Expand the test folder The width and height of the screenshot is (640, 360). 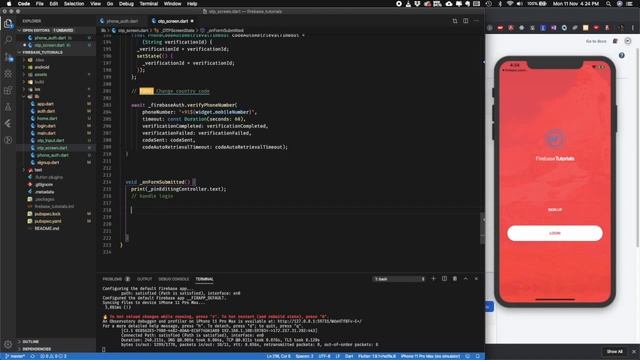tap(38, 170)
